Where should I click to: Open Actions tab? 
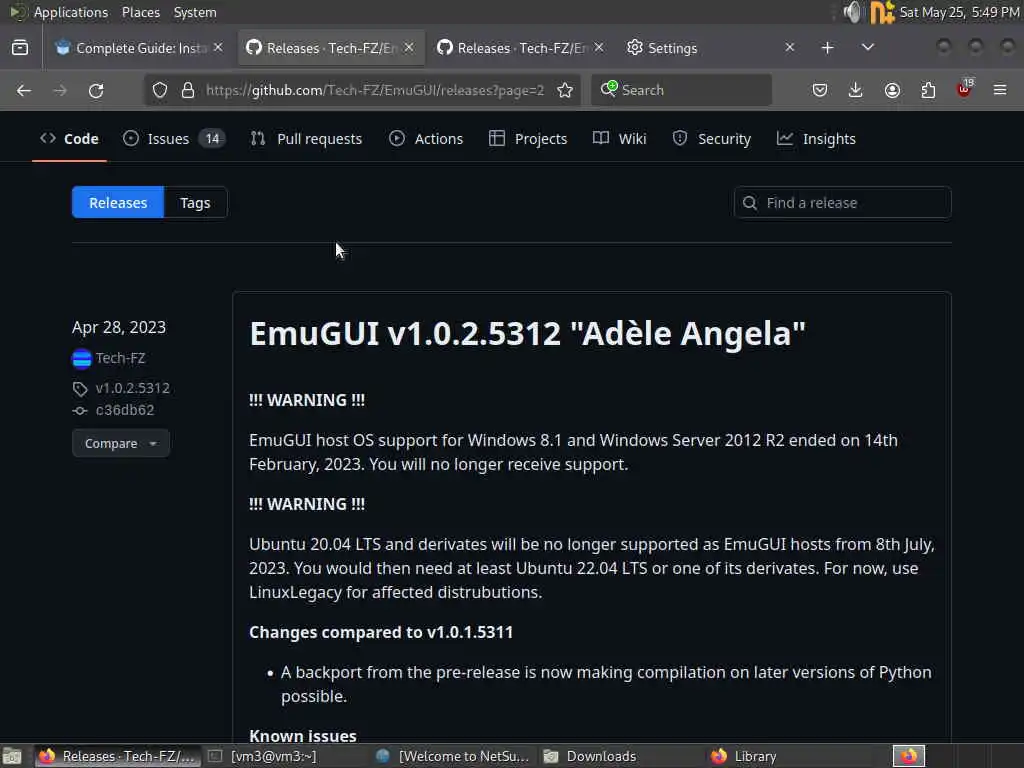tap(426, 138)
